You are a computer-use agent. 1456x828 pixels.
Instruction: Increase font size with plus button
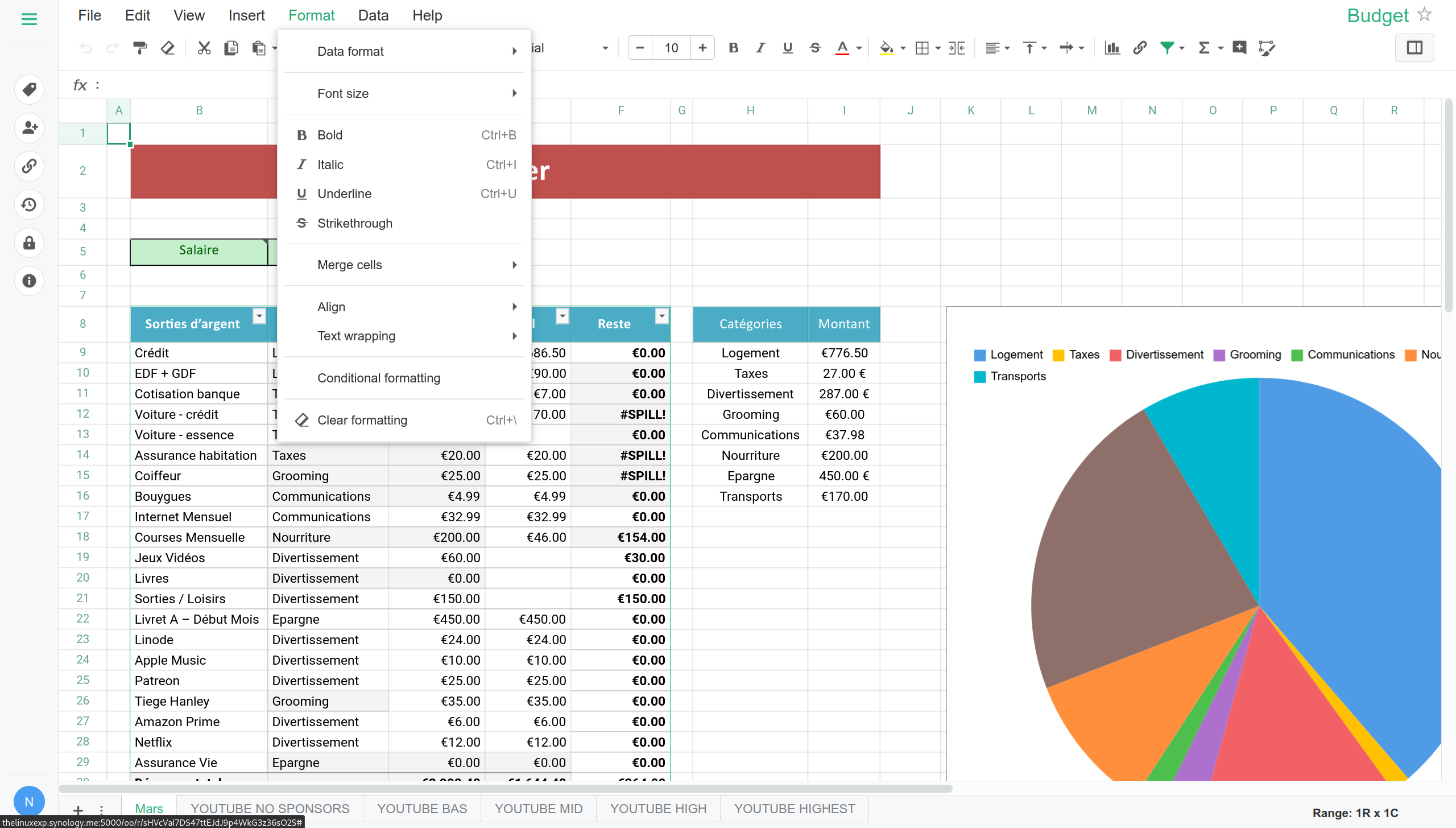coord(702,48)
